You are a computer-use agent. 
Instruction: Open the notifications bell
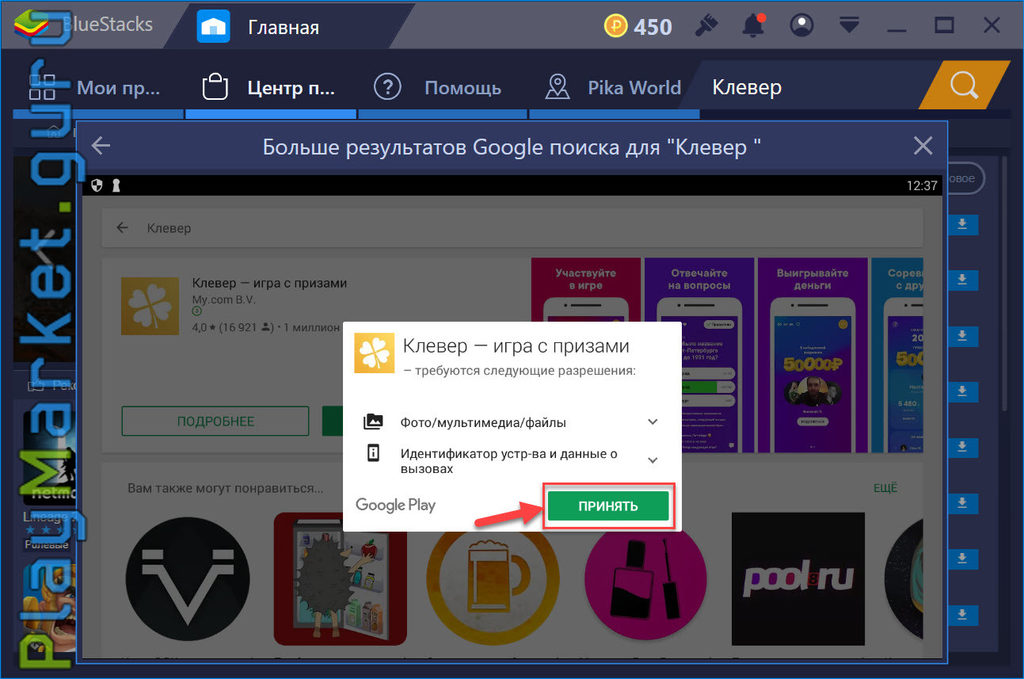tap(753, 26)
